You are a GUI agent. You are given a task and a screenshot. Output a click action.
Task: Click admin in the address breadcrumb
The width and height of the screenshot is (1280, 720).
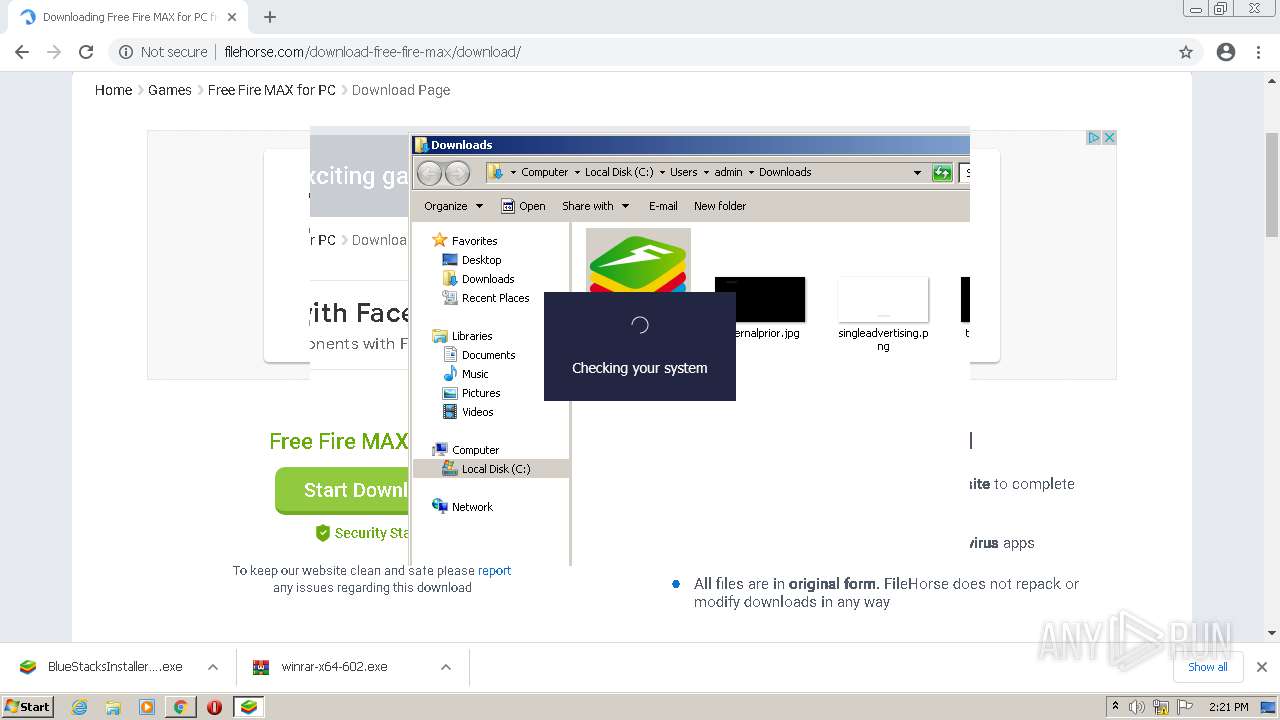point(728,172)
